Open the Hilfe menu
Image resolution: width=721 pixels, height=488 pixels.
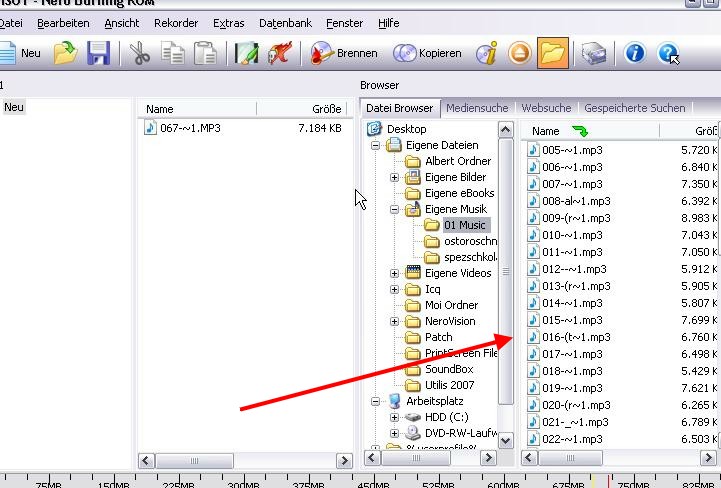click(389, 23)
